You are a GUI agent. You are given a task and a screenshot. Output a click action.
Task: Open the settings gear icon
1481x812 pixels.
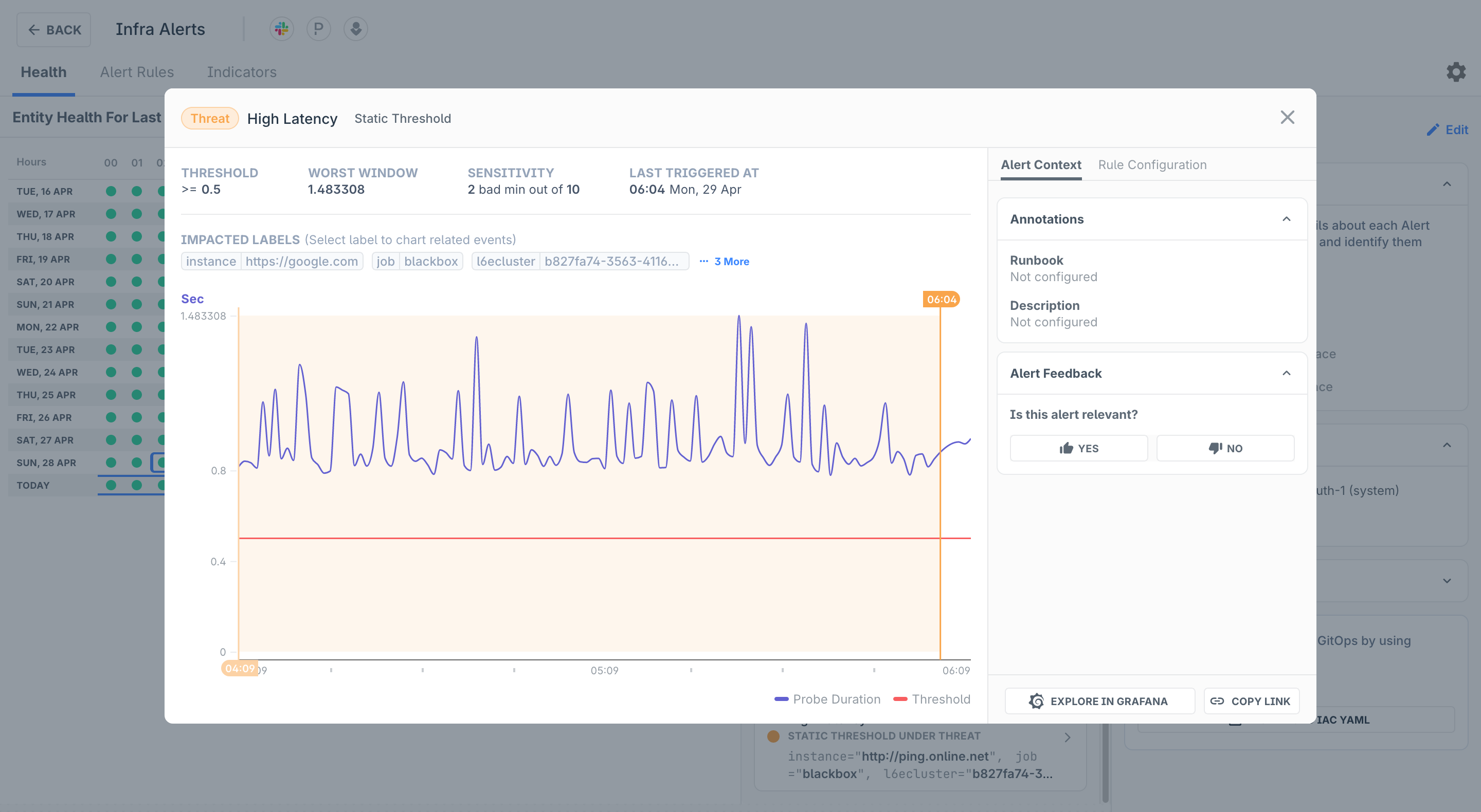coord(1456,72)
